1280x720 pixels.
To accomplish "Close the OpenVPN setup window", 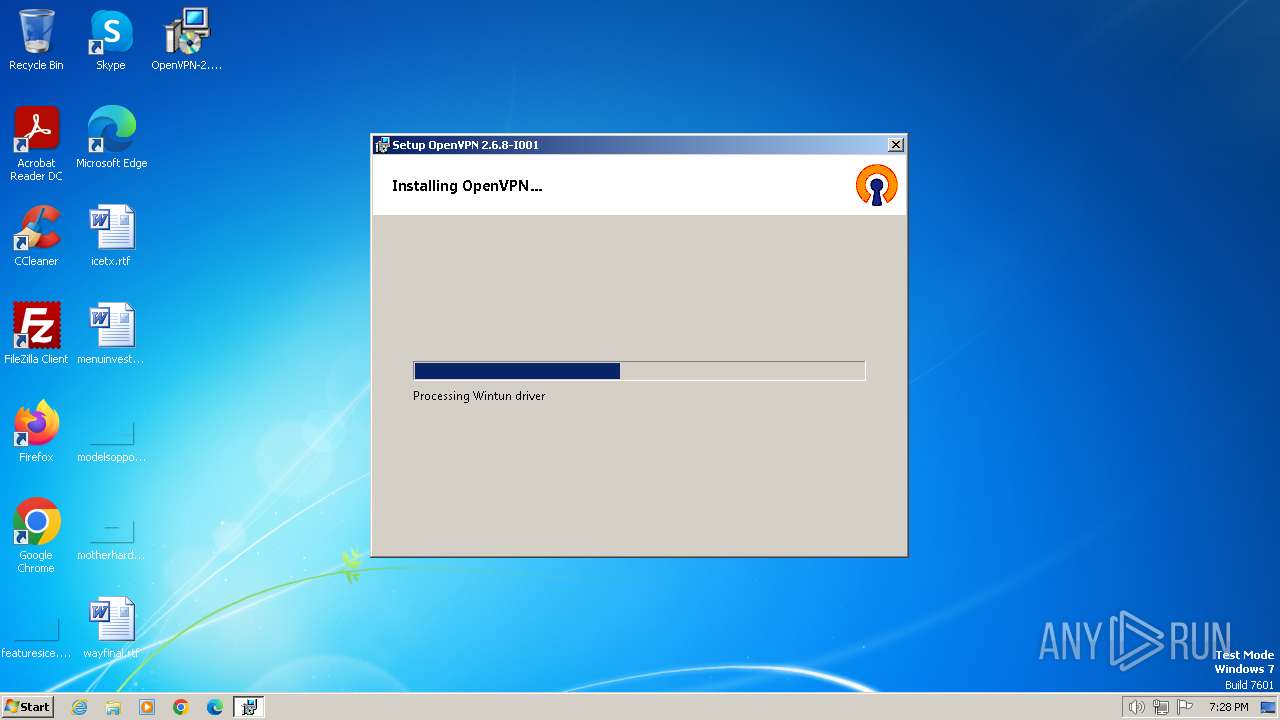I will pos(896,145).
